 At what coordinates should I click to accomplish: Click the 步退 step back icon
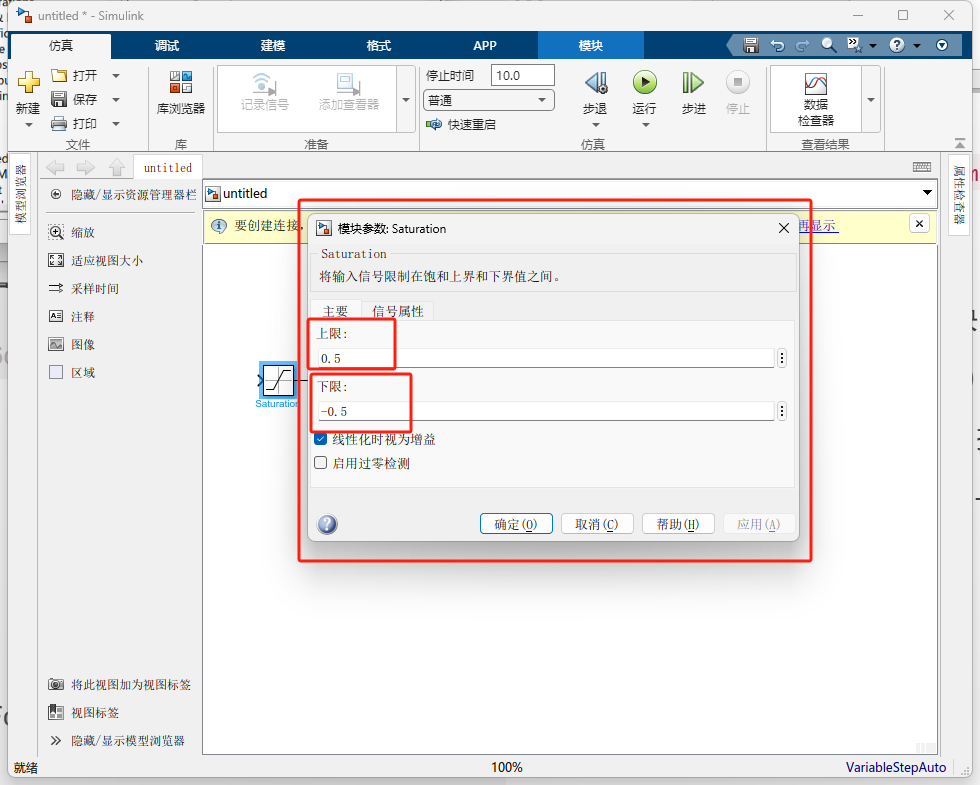click(x=596, y=82)
